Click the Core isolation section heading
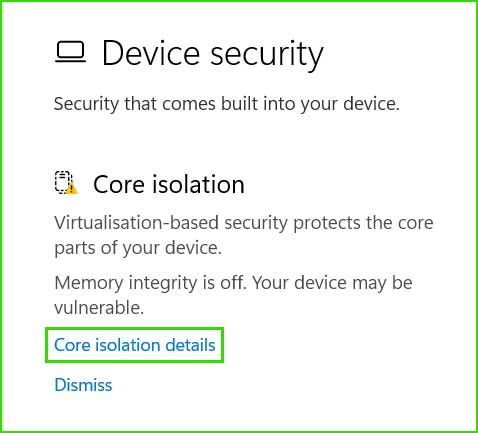Screen dimensions: 478x433 (169, 184)
